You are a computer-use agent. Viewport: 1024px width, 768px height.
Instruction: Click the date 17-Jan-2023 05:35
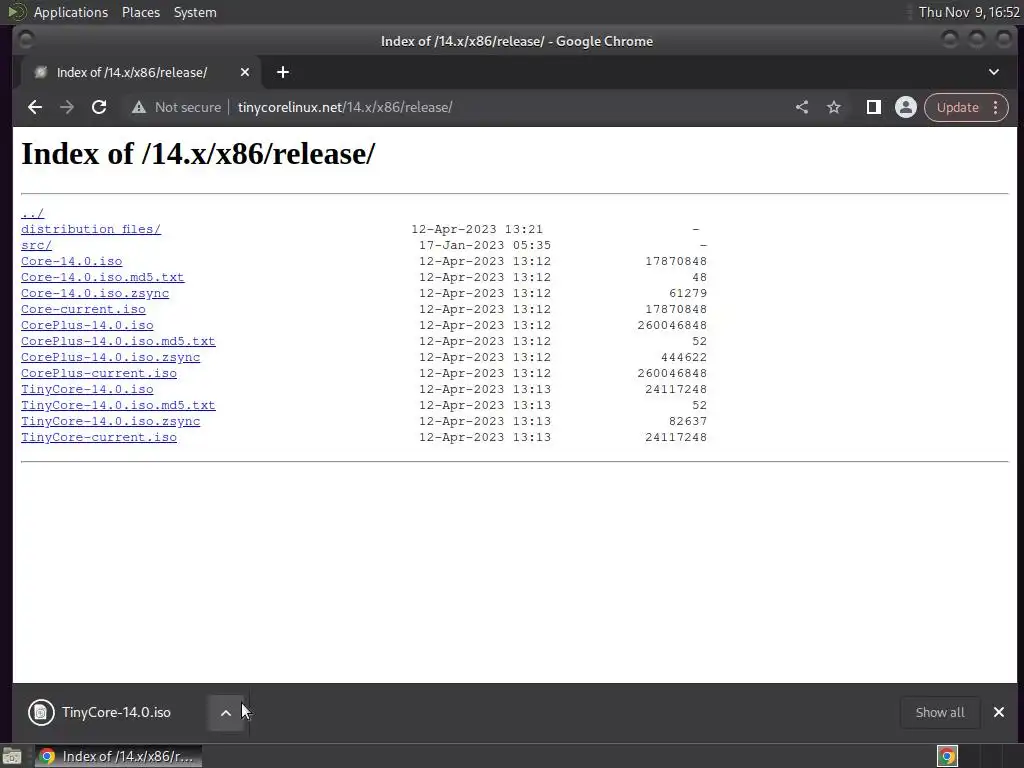[485, 246]
